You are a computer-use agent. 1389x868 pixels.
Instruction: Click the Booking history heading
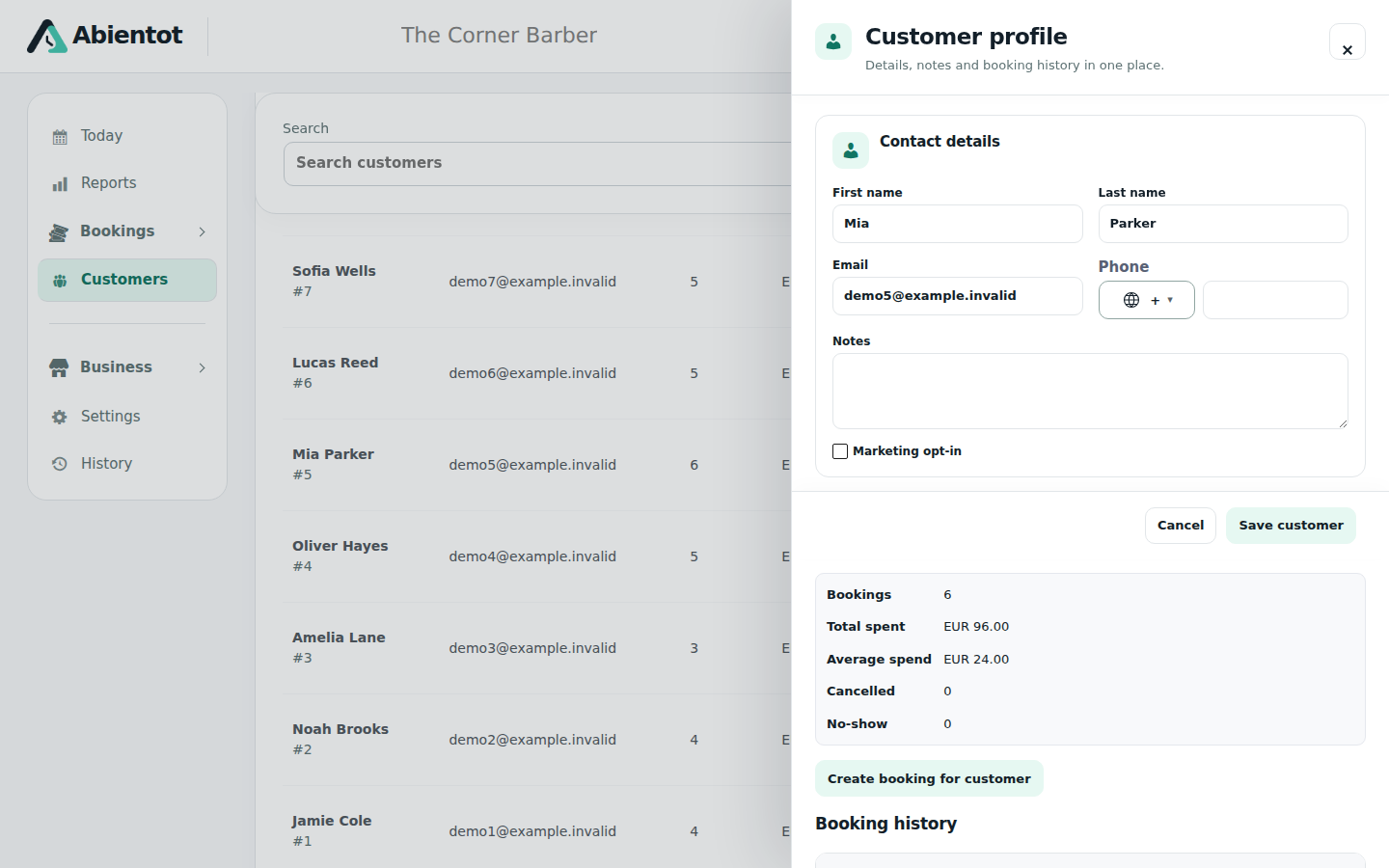click(x=885, y=824)
